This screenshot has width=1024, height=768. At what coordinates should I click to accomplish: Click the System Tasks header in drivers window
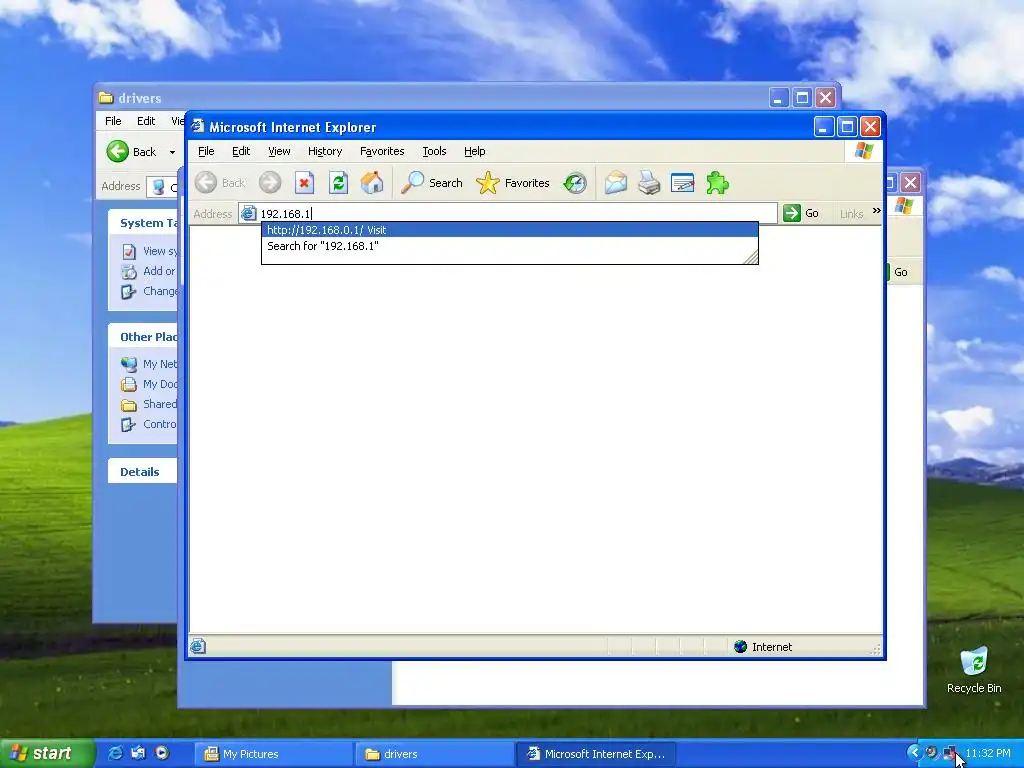(x=142, y=223)
